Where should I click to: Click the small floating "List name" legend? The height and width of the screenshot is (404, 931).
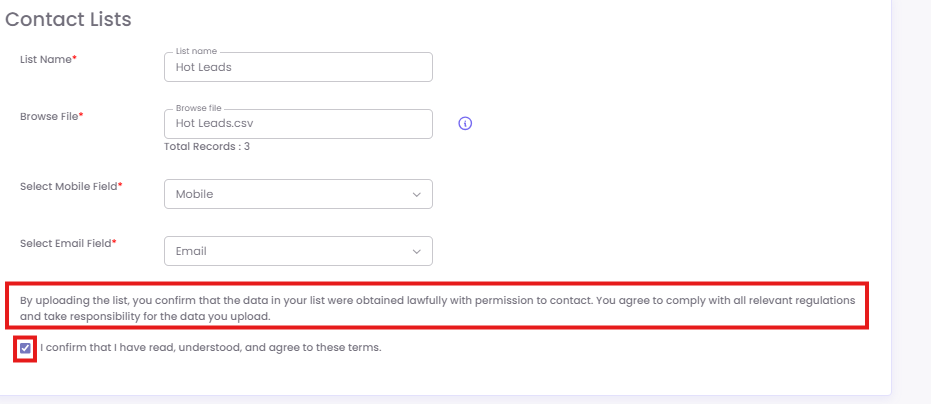coord(196,50)
